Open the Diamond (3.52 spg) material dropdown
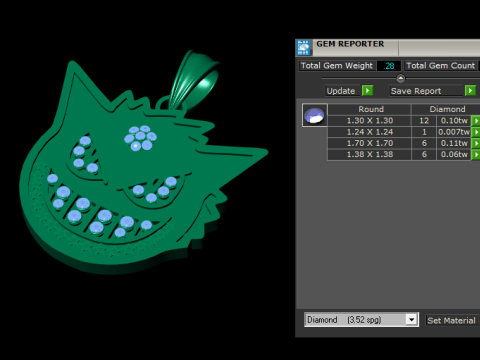 pyautogui.click(x=361, y=320)
